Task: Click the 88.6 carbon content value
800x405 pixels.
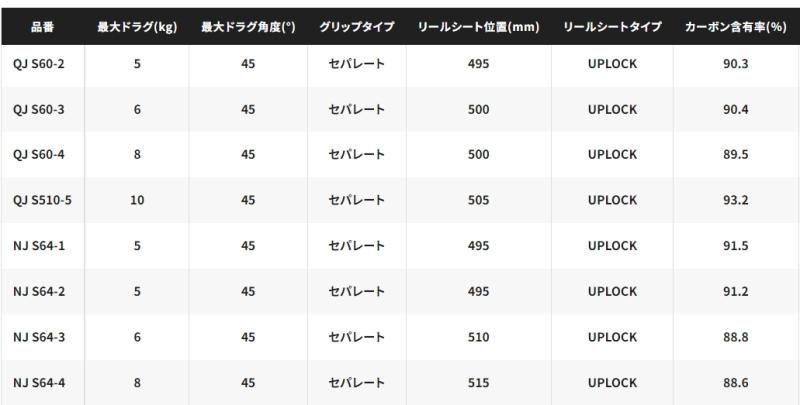Action: click(x=735, y=382)
